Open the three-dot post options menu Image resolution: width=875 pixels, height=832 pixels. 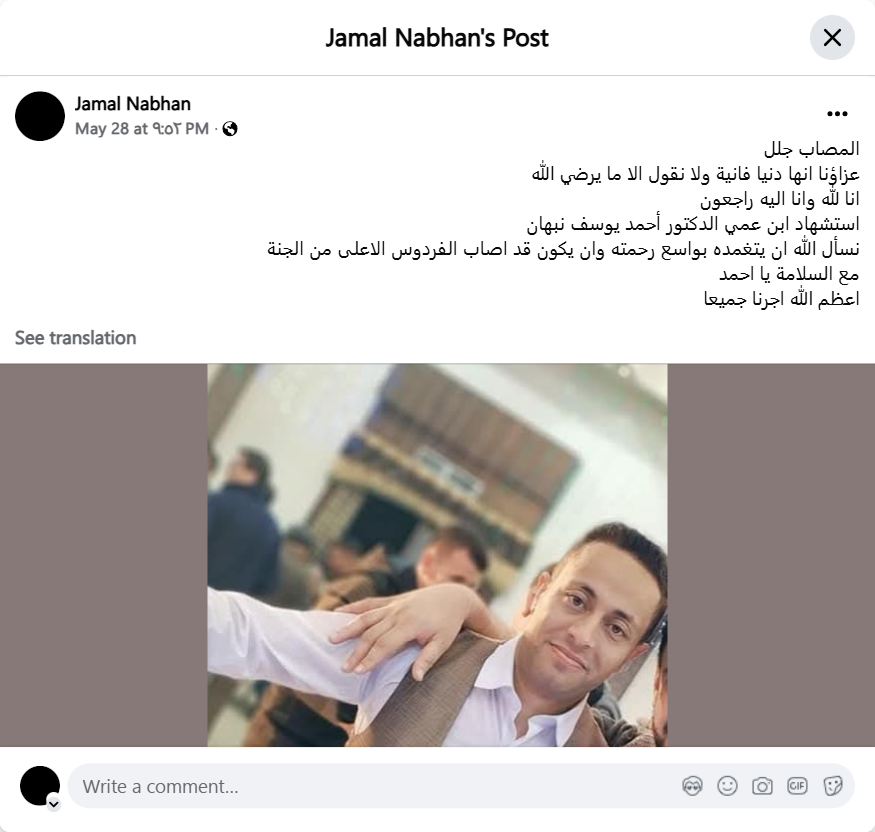pyautogui.click(x=837, y=114)
